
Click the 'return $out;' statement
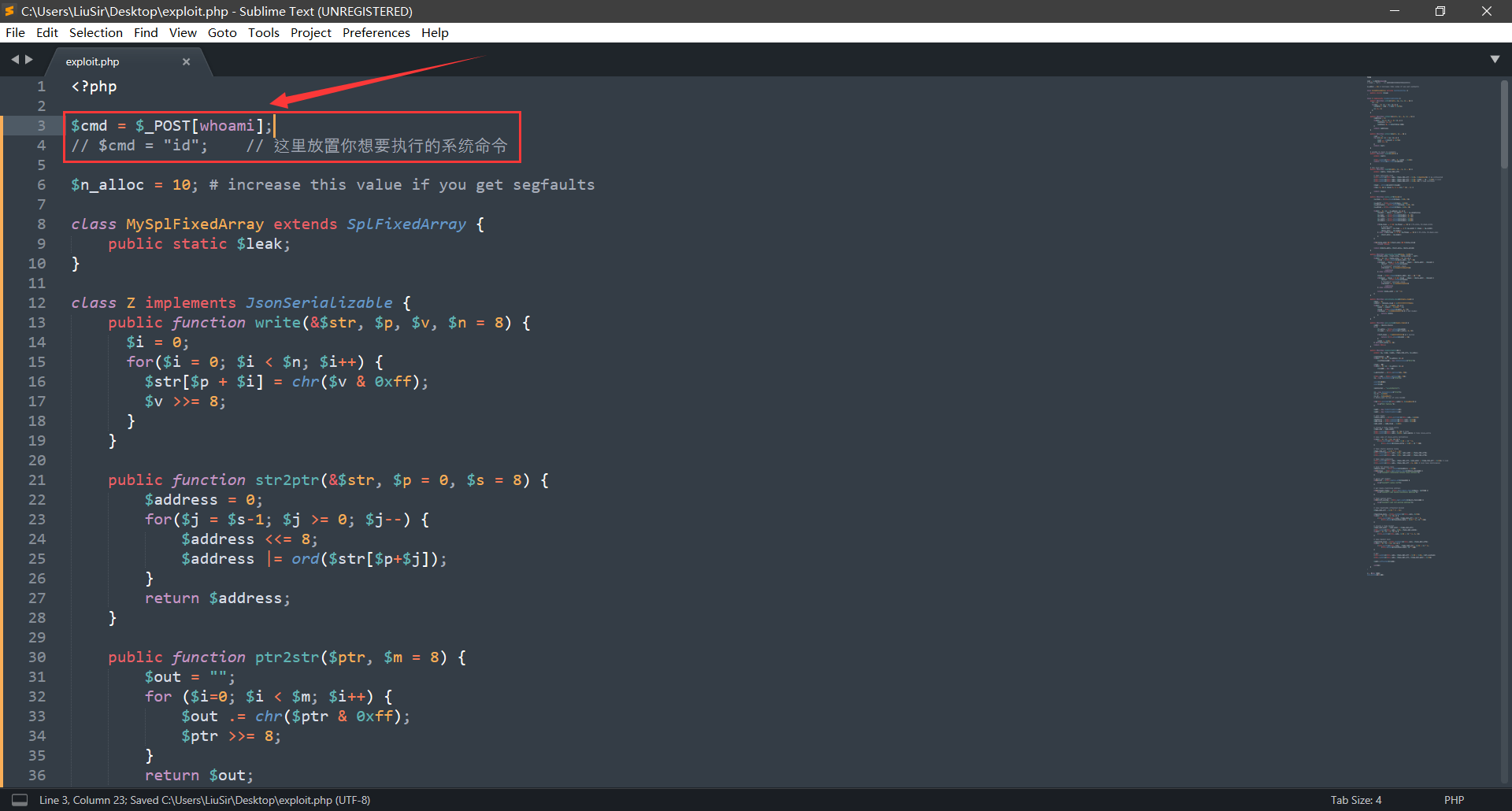tap(199, 776)
